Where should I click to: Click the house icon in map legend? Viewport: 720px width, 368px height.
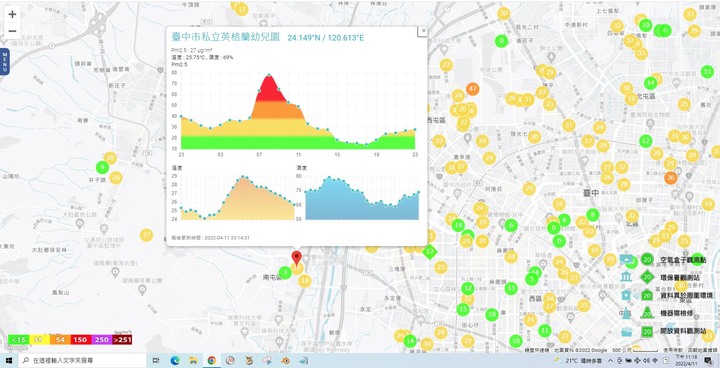[x=626, y=295]
